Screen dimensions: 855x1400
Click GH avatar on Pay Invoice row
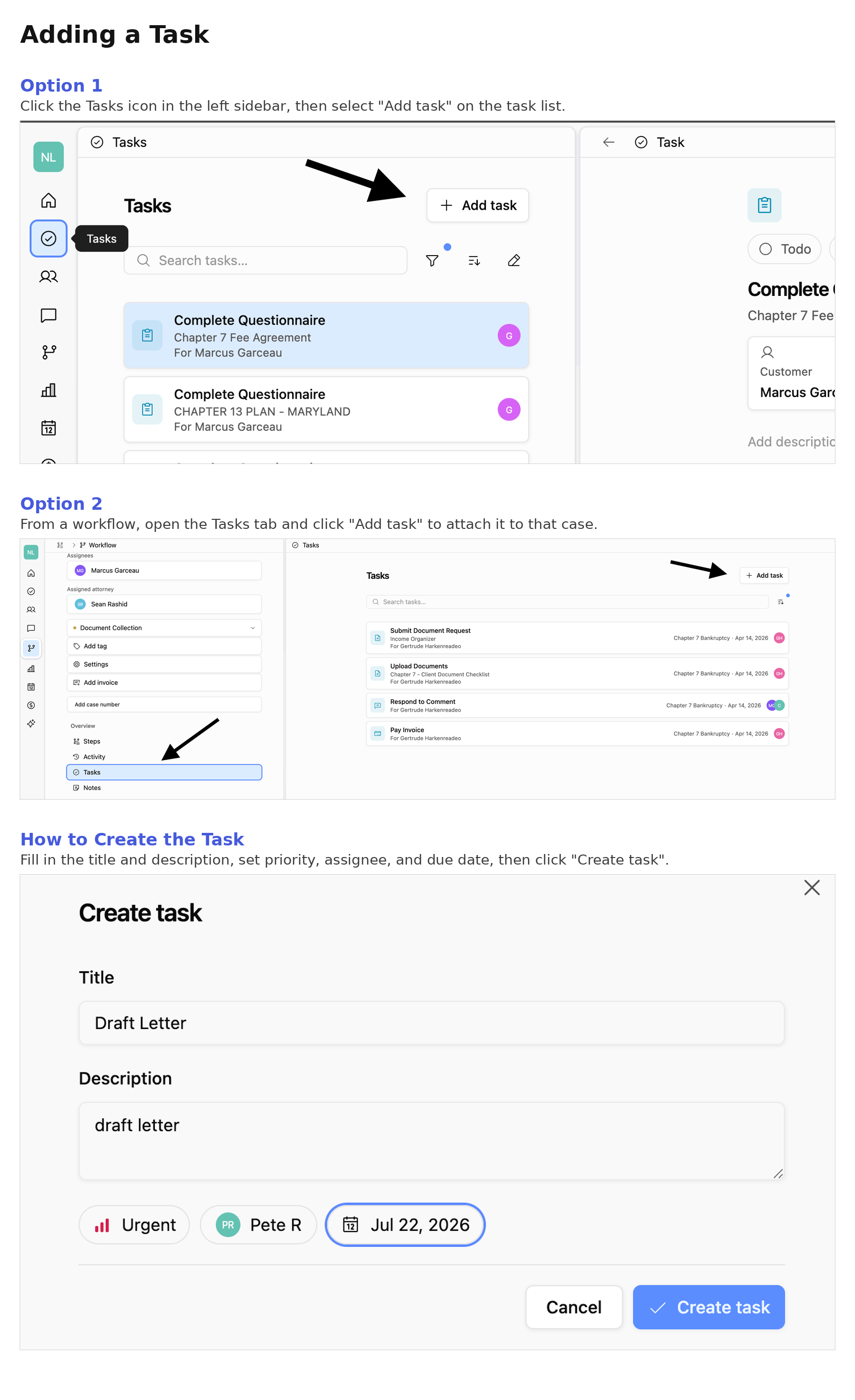click(x=779, y=734)
